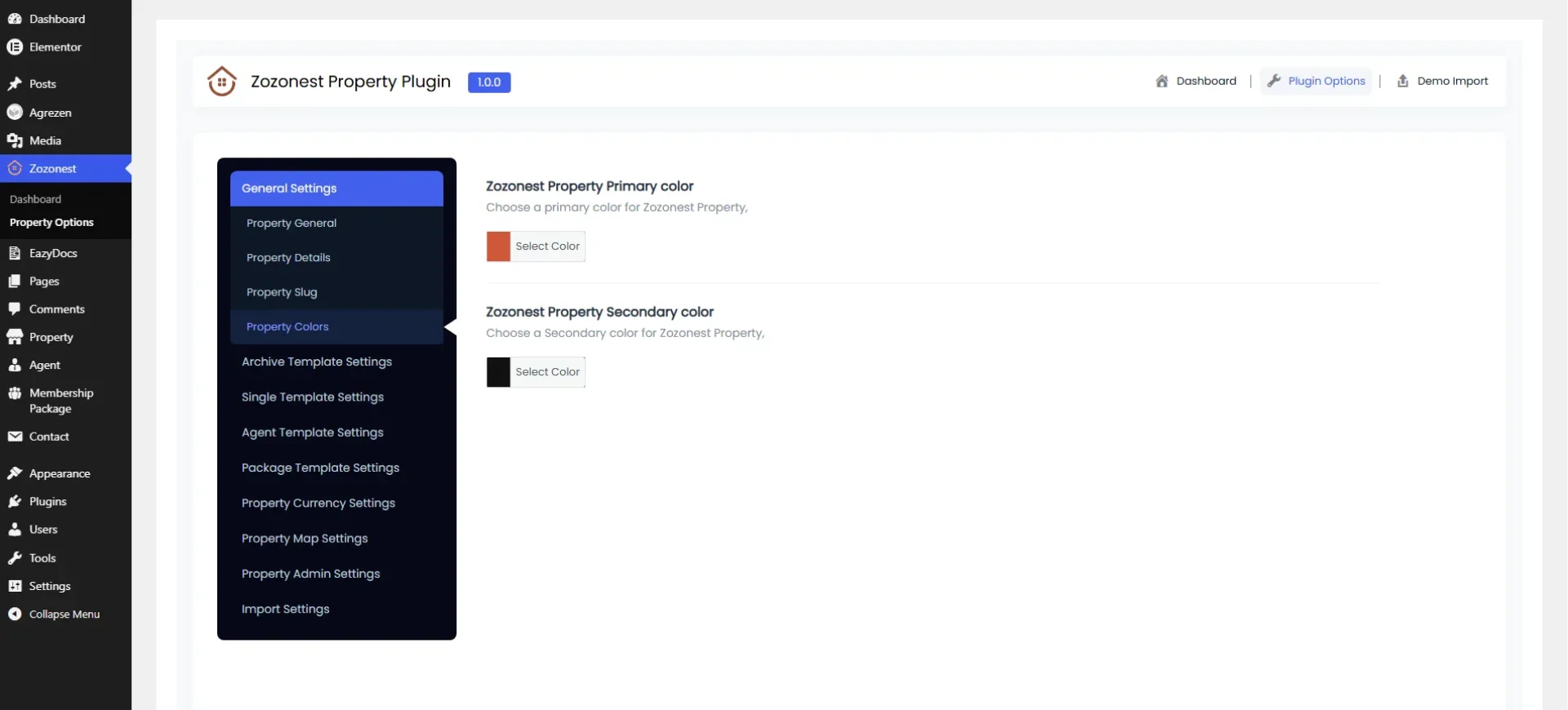Image resolution: width=1568 pixels, height=710 pixels.
Task: Open the primary color swatch picker
Action: point(498,246)
